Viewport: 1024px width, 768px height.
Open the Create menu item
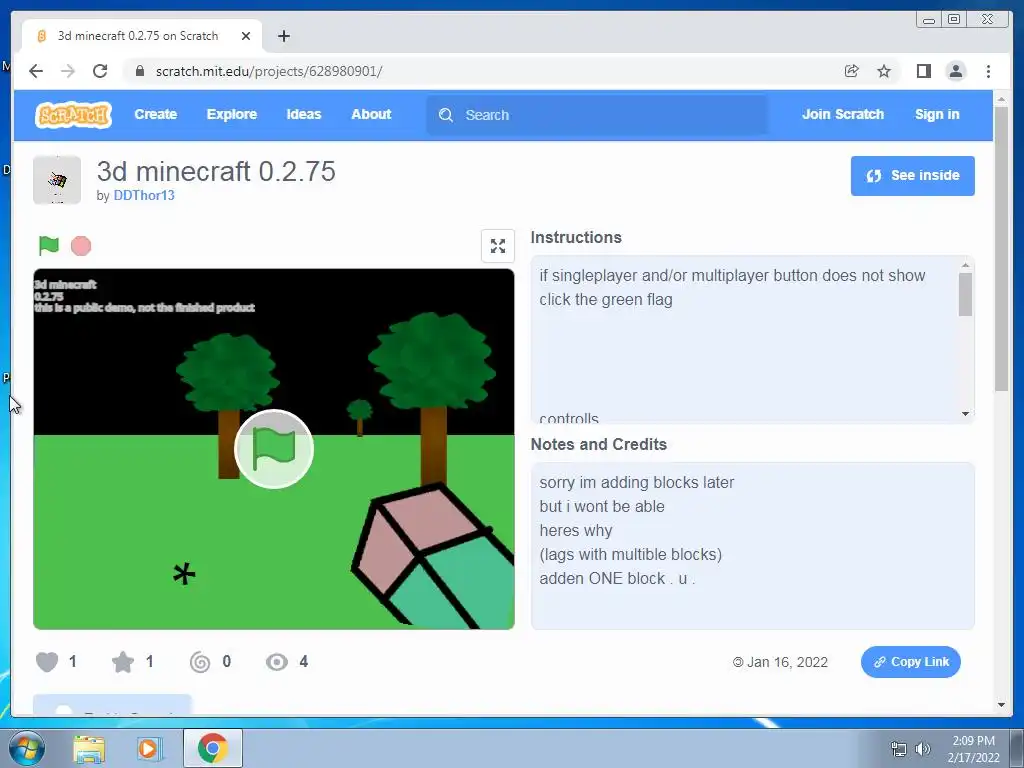coord(155,114)
